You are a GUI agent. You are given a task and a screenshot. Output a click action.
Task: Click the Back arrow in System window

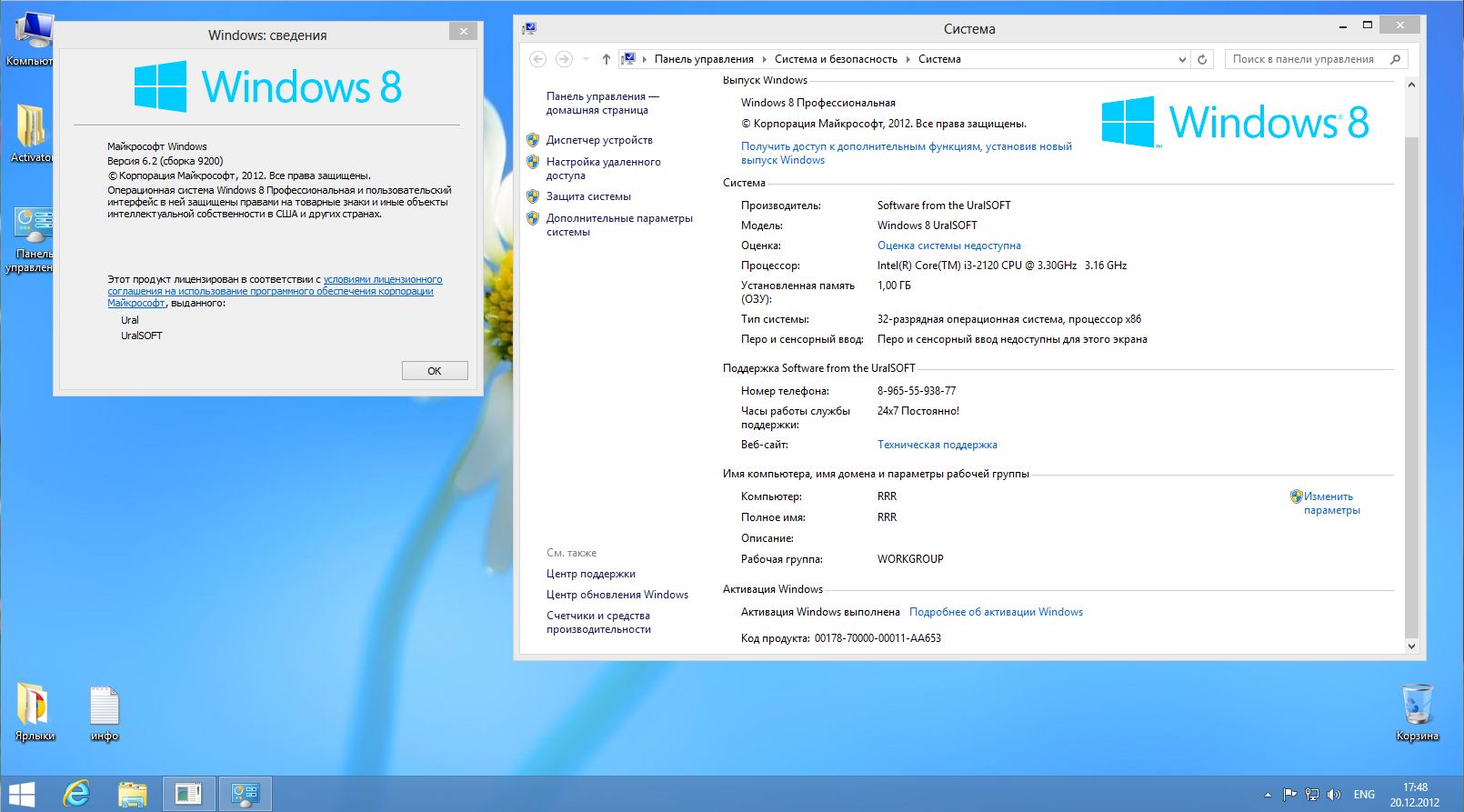(x=537, y=59)
